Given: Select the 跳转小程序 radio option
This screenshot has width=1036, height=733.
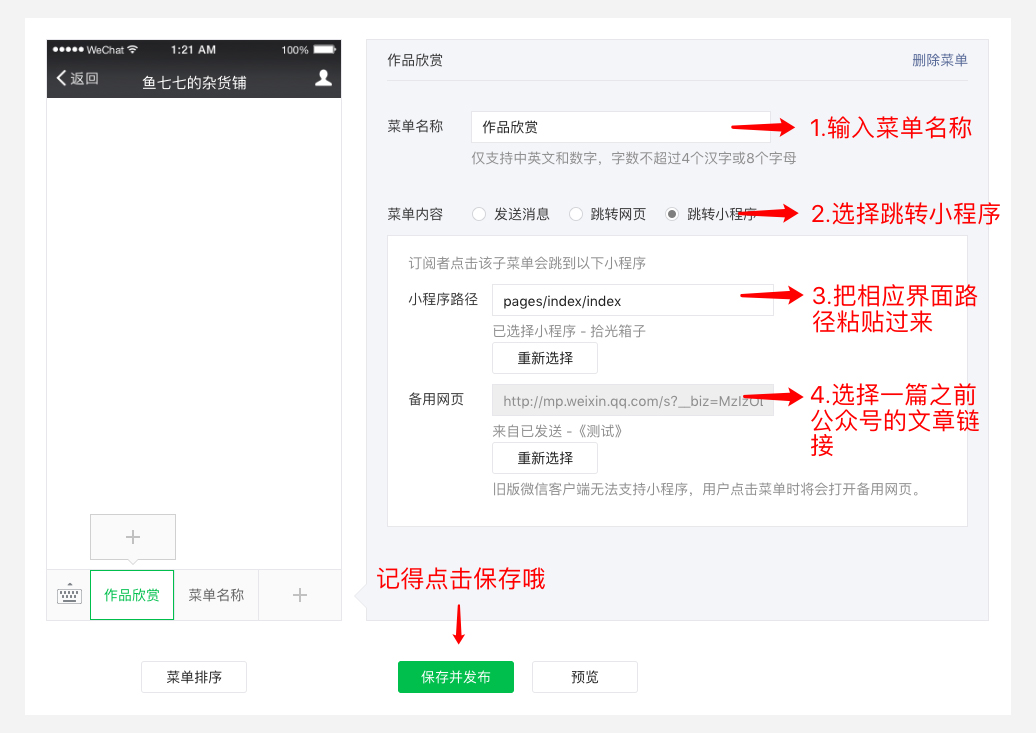Looking at the screenshot, I should [672, 214].
